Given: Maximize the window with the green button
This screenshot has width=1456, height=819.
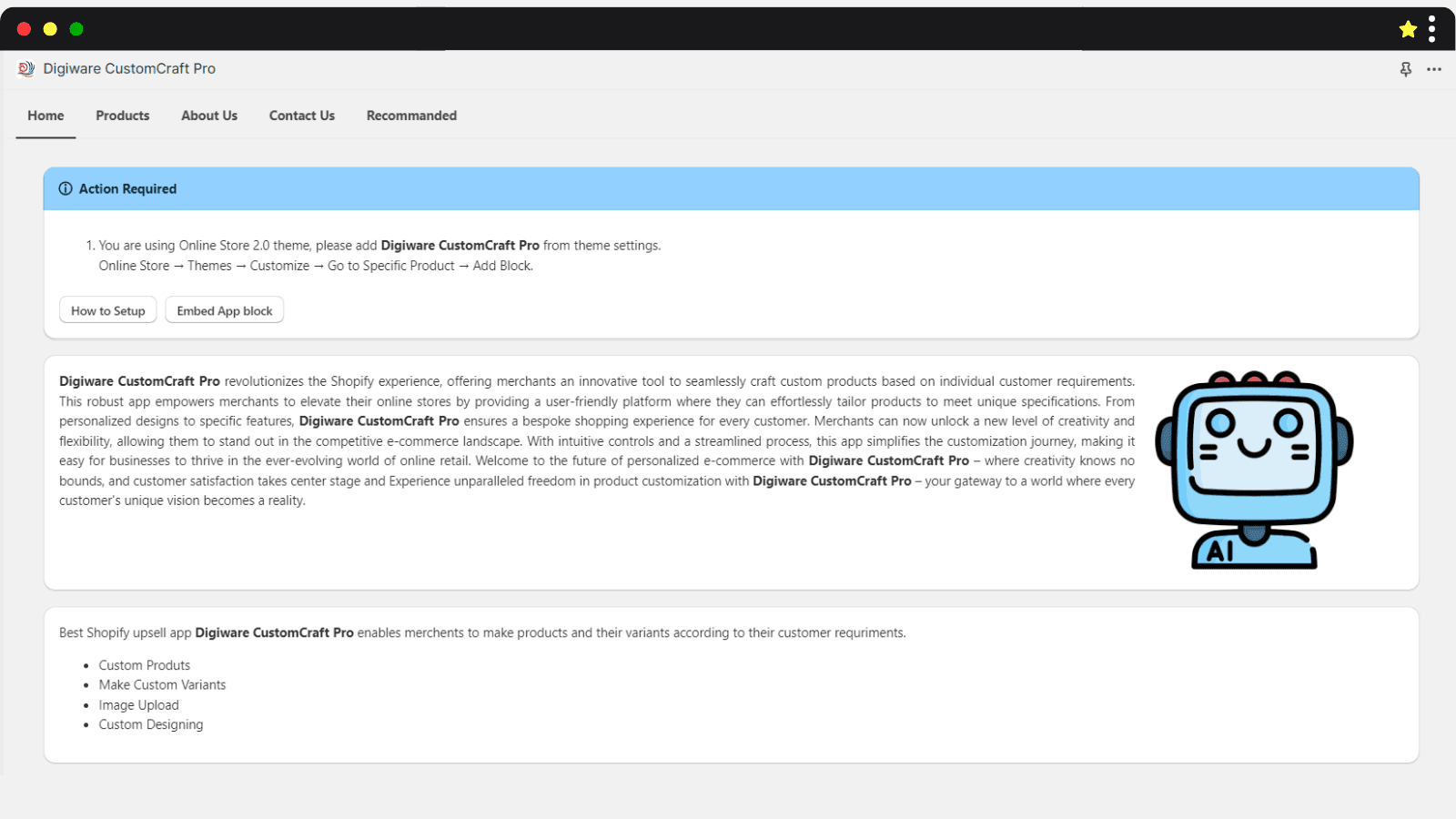Looking at the screenshot, I should point(76,29).
